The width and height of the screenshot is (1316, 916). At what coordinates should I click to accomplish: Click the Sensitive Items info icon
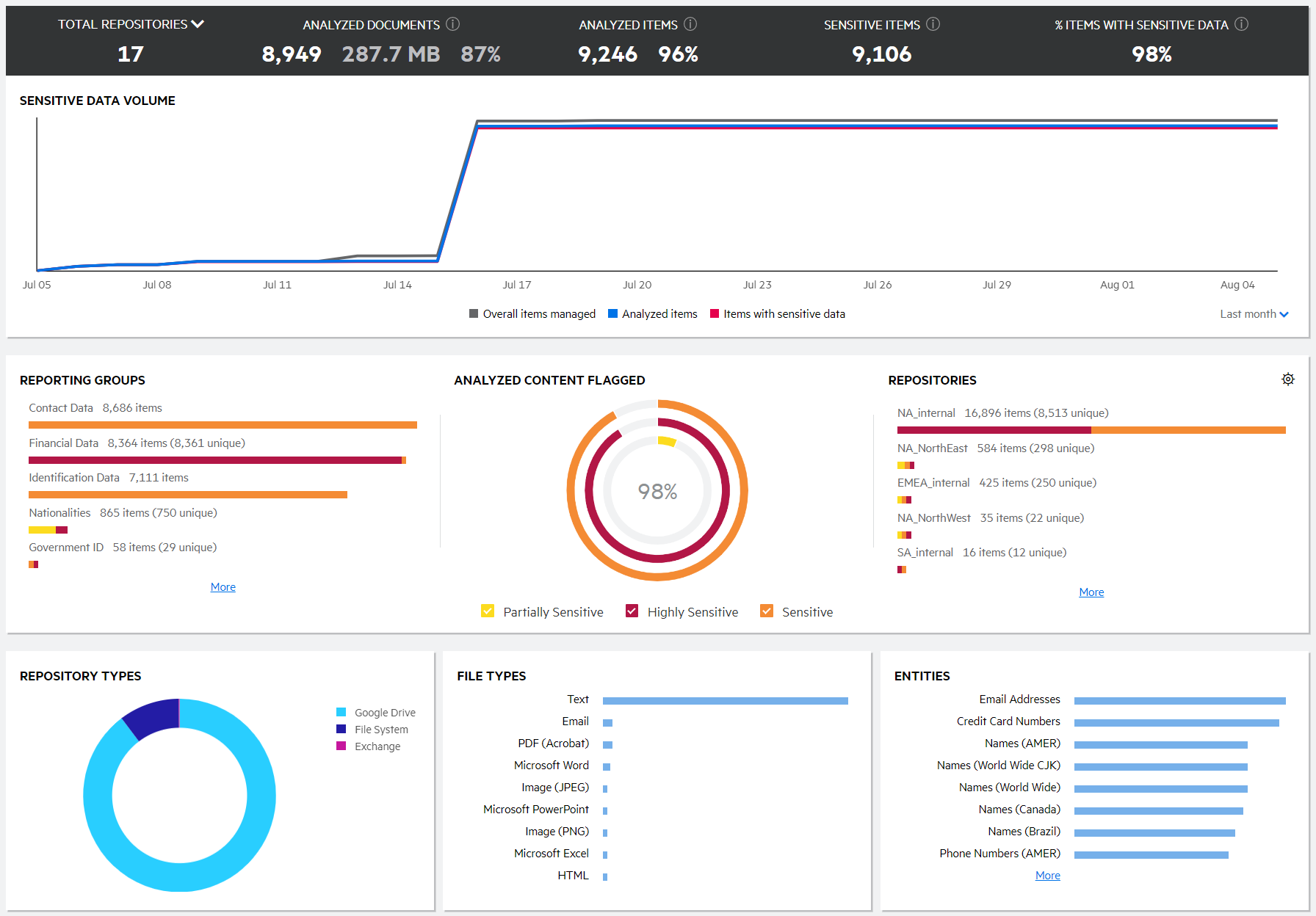tap(933, 24)
